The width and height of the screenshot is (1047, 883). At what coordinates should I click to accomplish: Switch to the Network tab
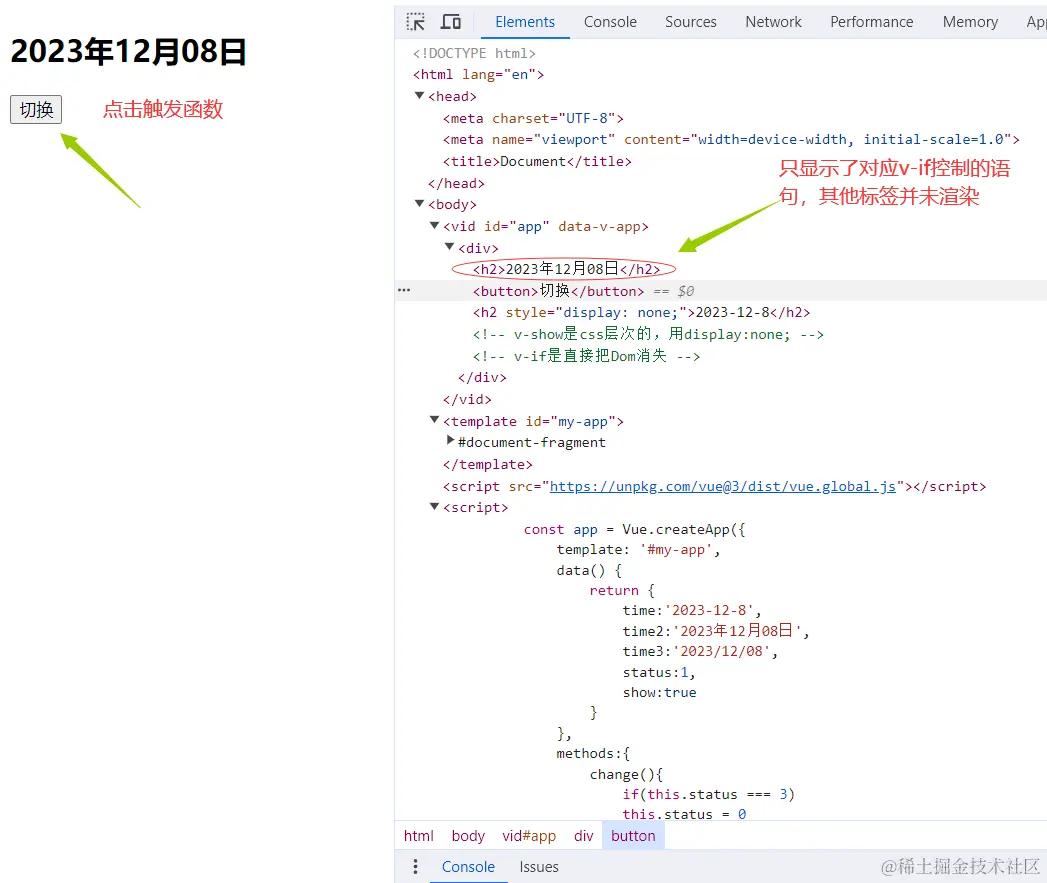tap(773, 22)
